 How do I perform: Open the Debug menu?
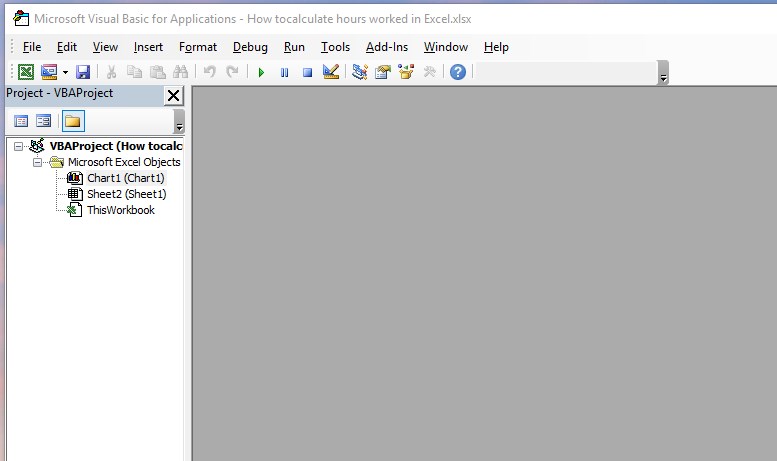(250, 47)
